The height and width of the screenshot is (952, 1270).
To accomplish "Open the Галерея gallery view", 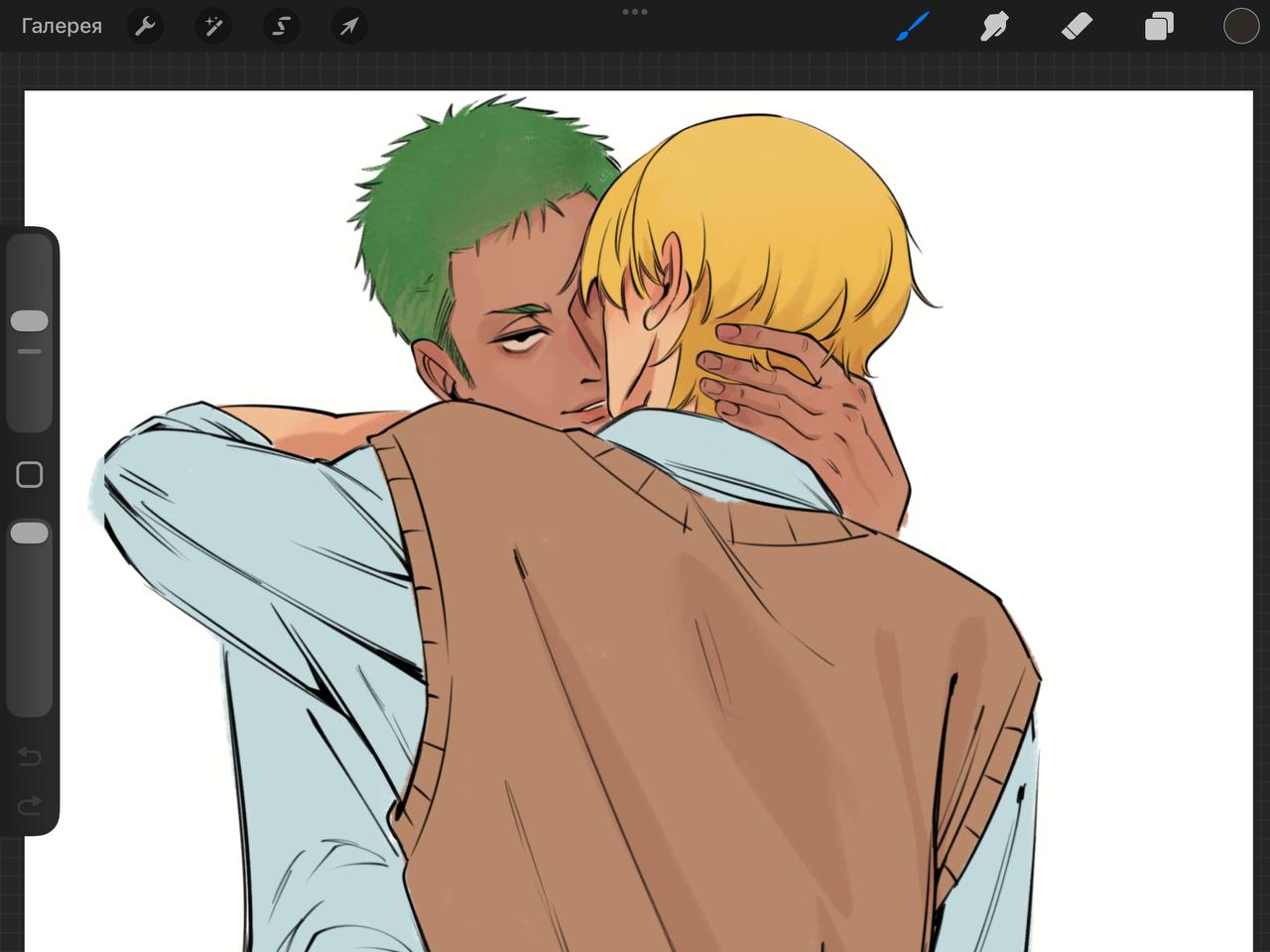I will pos(62,26).
